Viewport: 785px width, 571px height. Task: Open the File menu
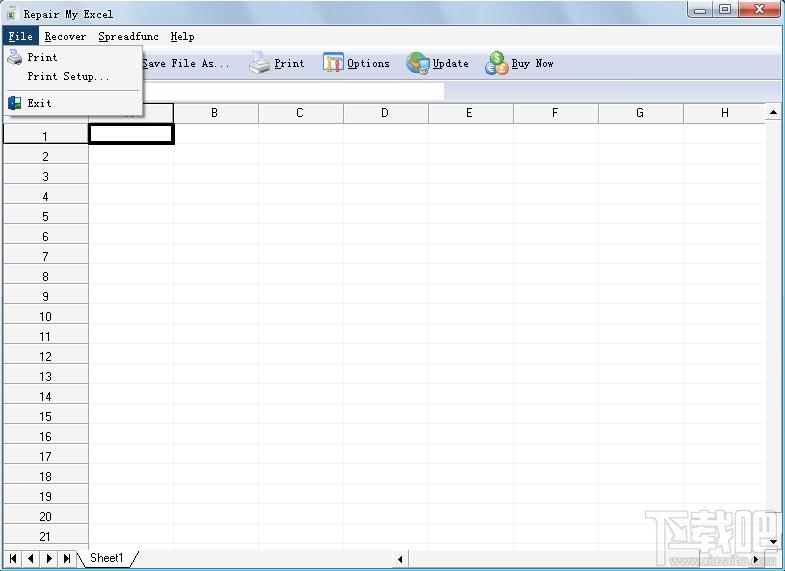point(21,37)
